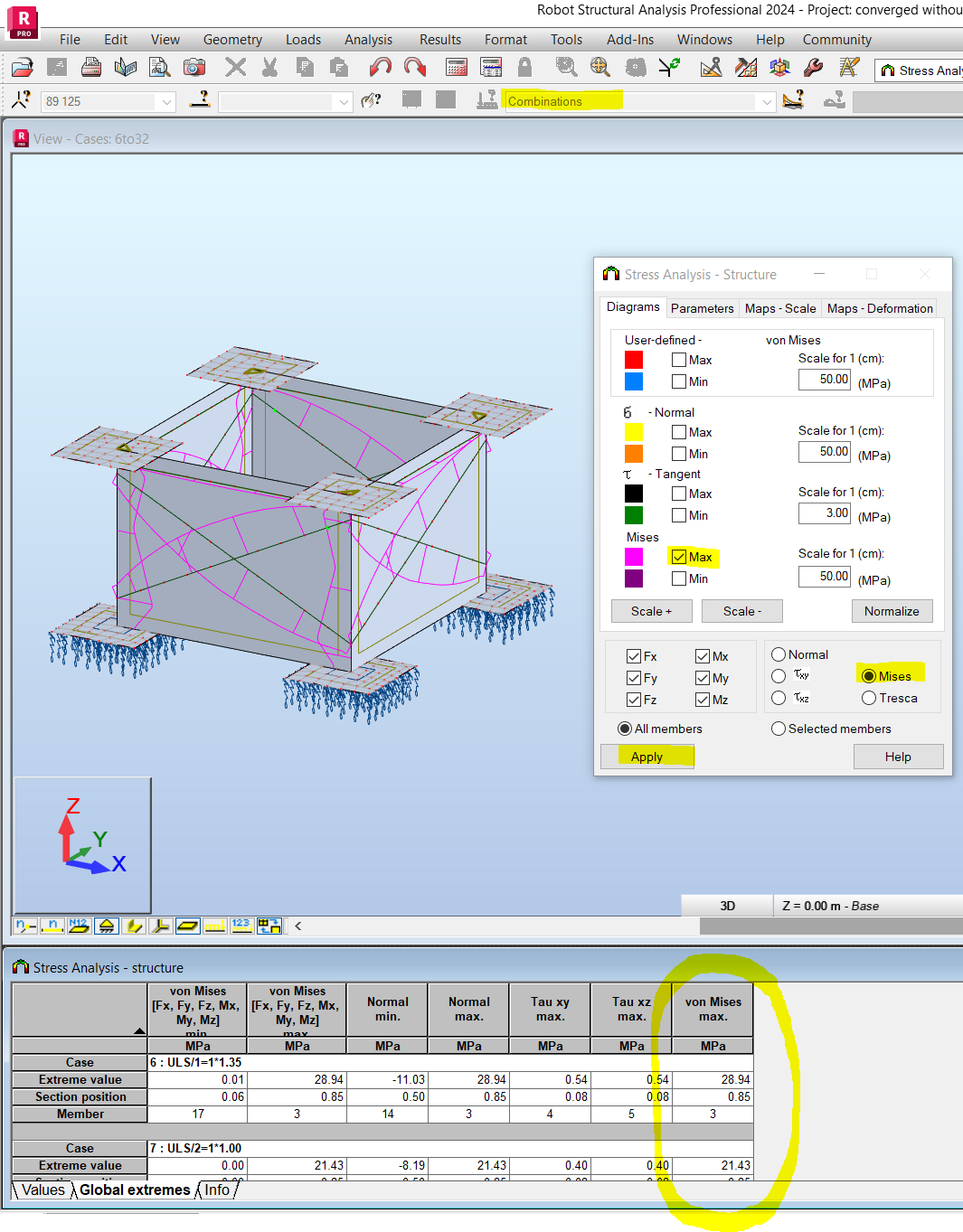Toggle support symbols display in the bottom view toolbar
963x1232 pixels.
pyautogui.click(x=108, y=926)
